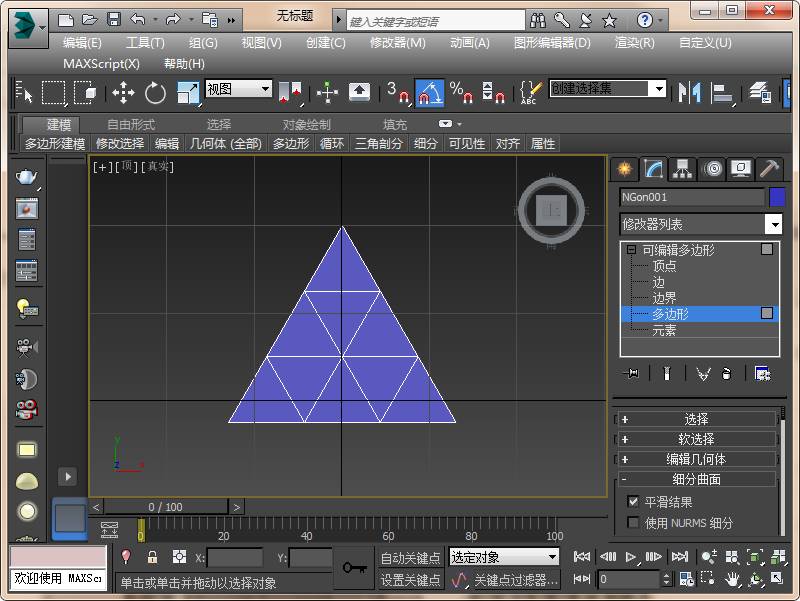Click the 设置关键点 button
Viewport: 800px width, 601px height.
410,580
